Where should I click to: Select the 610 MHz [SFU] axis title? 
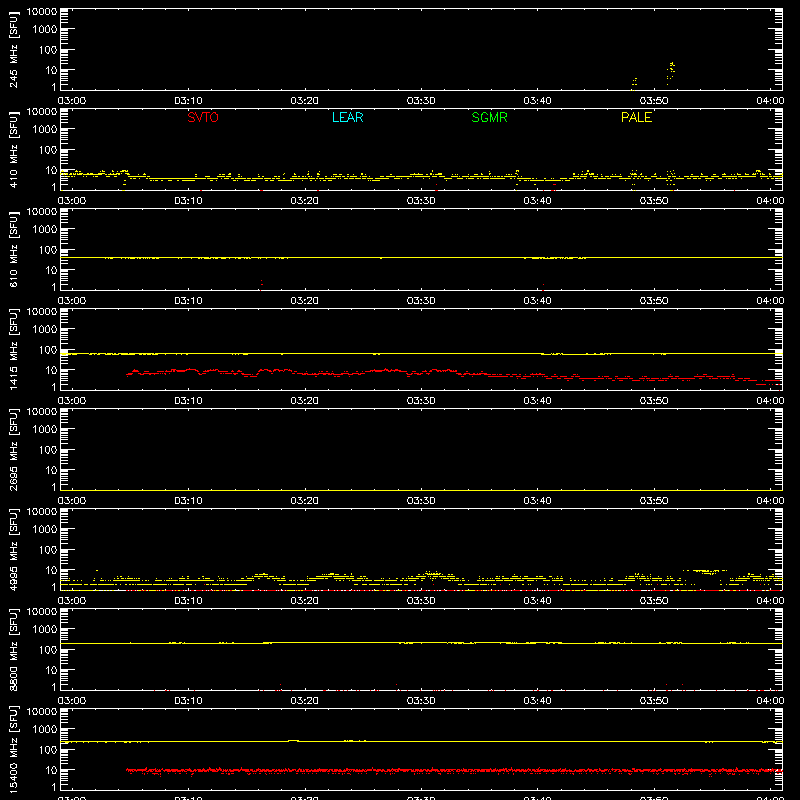[14, 249]
